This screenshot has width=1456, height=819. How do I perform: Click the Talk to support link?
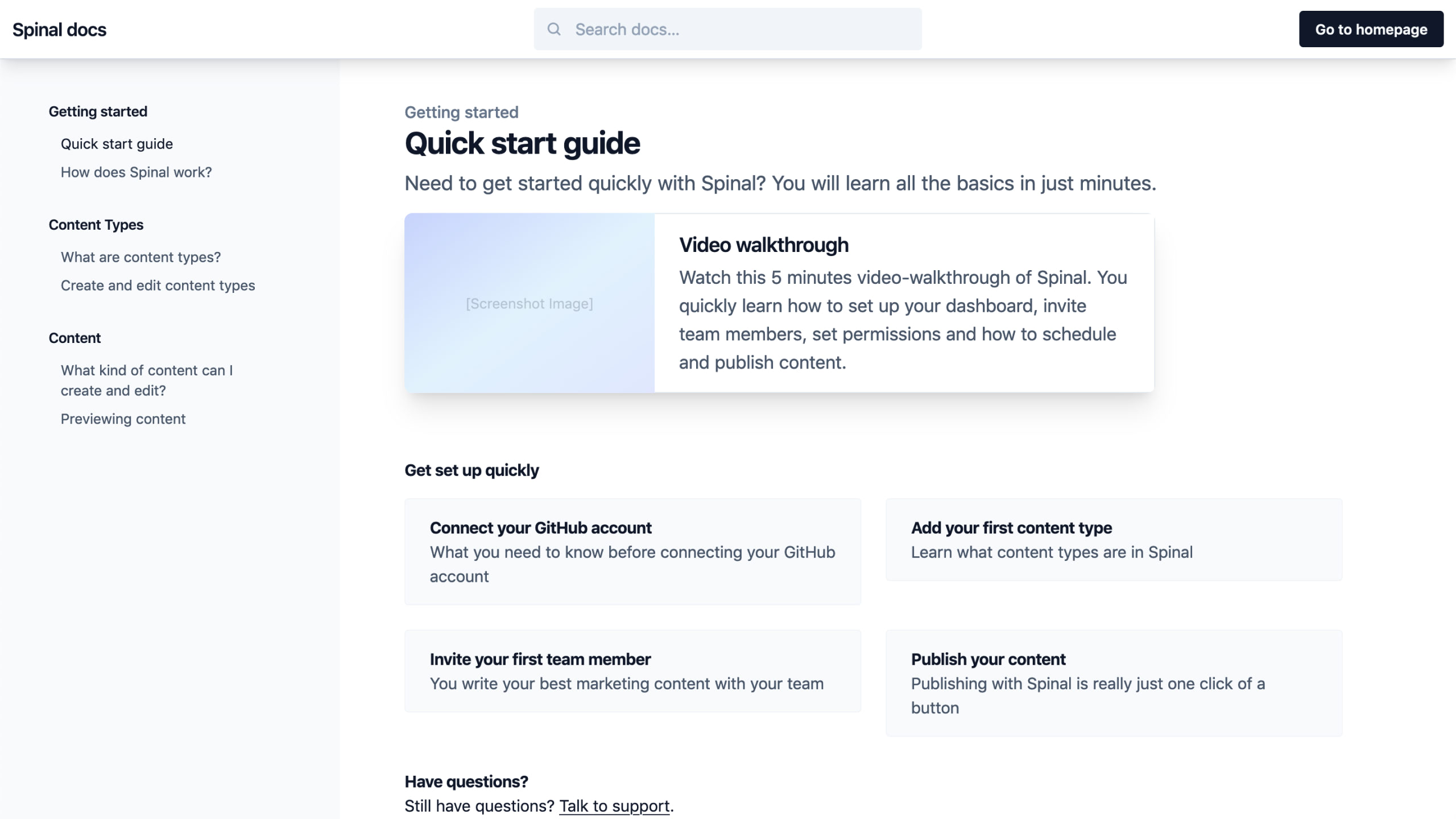pos(614,806)
